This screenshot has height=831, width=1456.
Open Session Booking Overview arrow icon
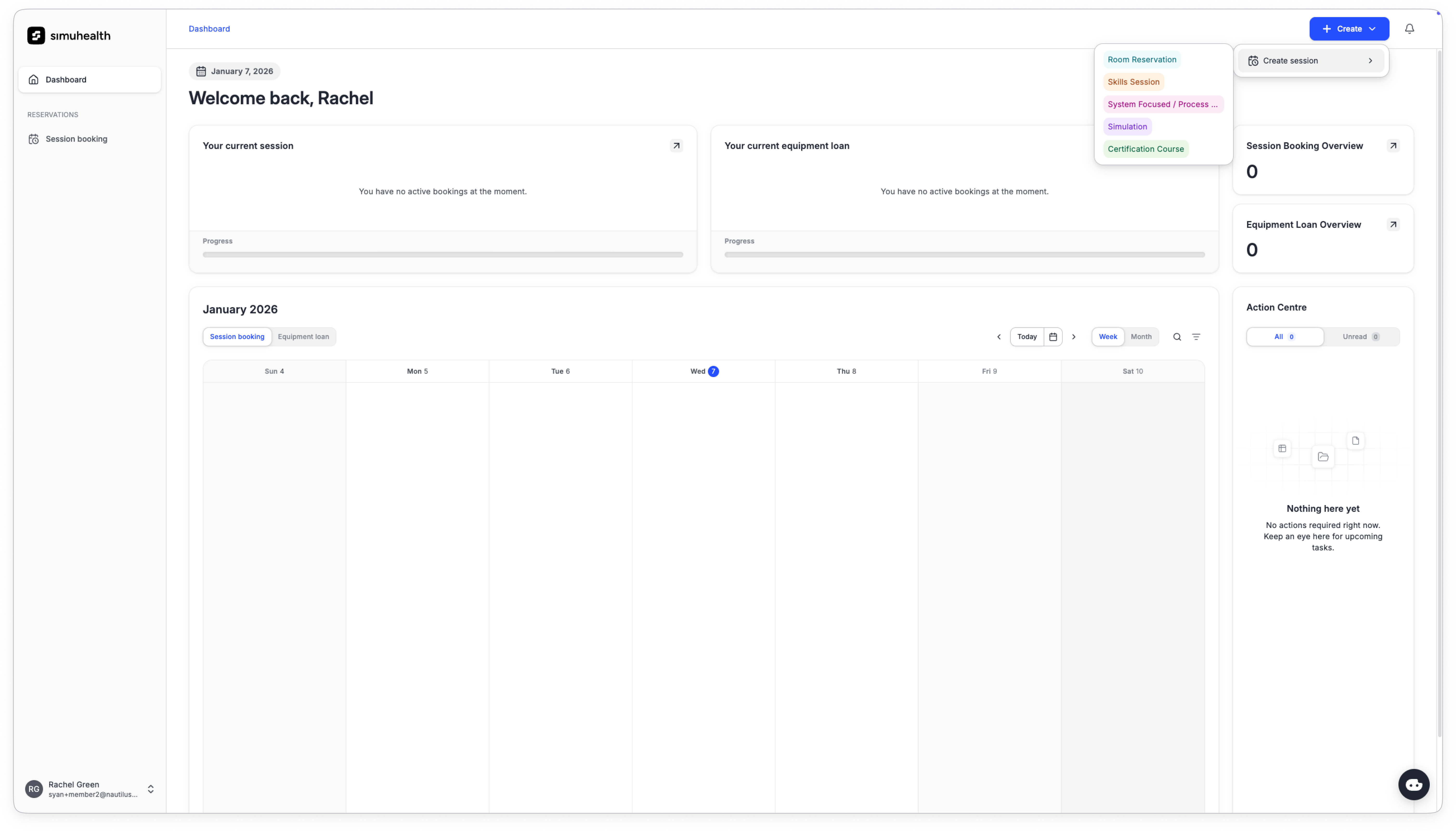point(1393,145)
